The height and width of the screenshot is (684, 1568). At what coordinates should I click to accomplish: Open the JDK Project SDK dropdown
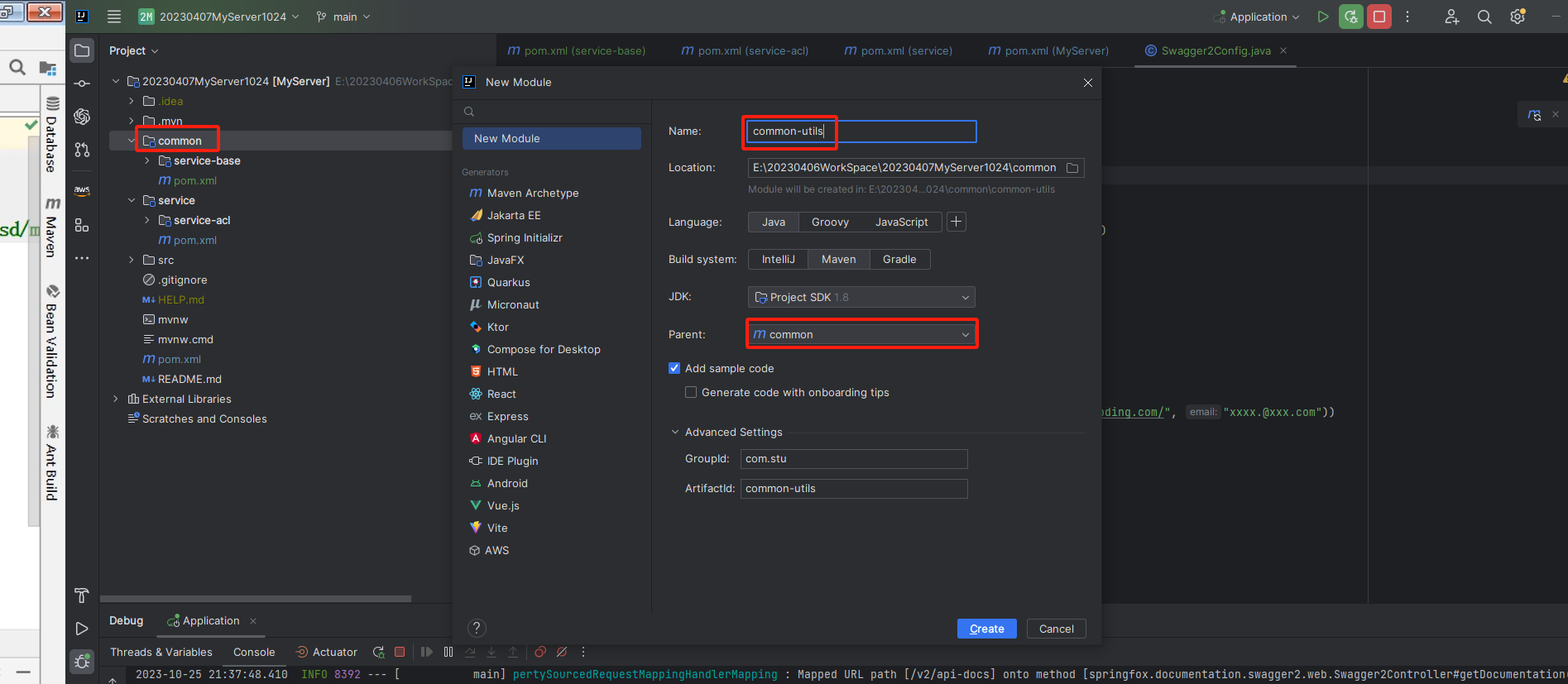pos(861,297)
